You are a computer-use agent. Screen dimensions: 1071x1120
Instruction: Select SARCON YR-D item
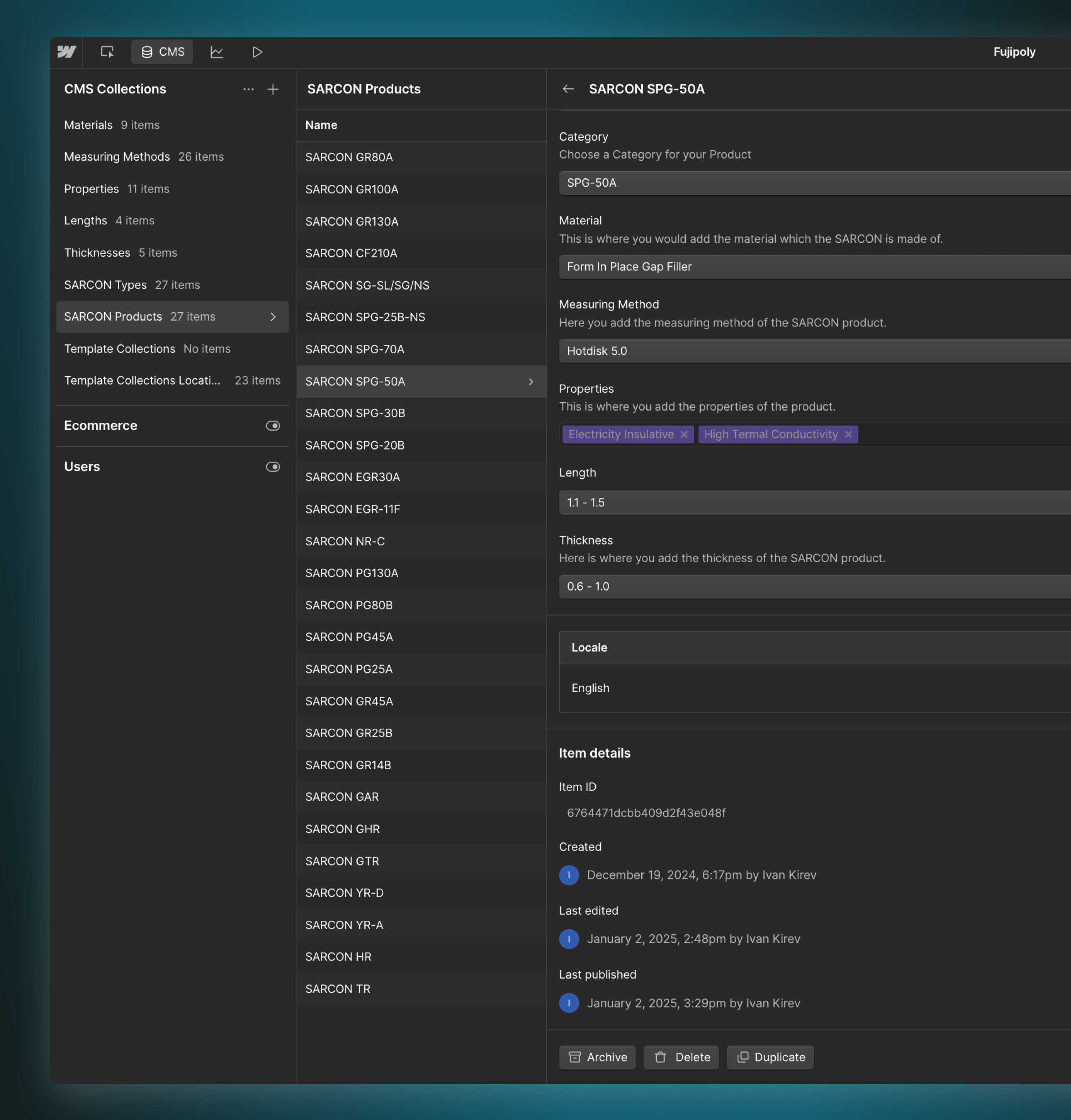pos(421,893)
